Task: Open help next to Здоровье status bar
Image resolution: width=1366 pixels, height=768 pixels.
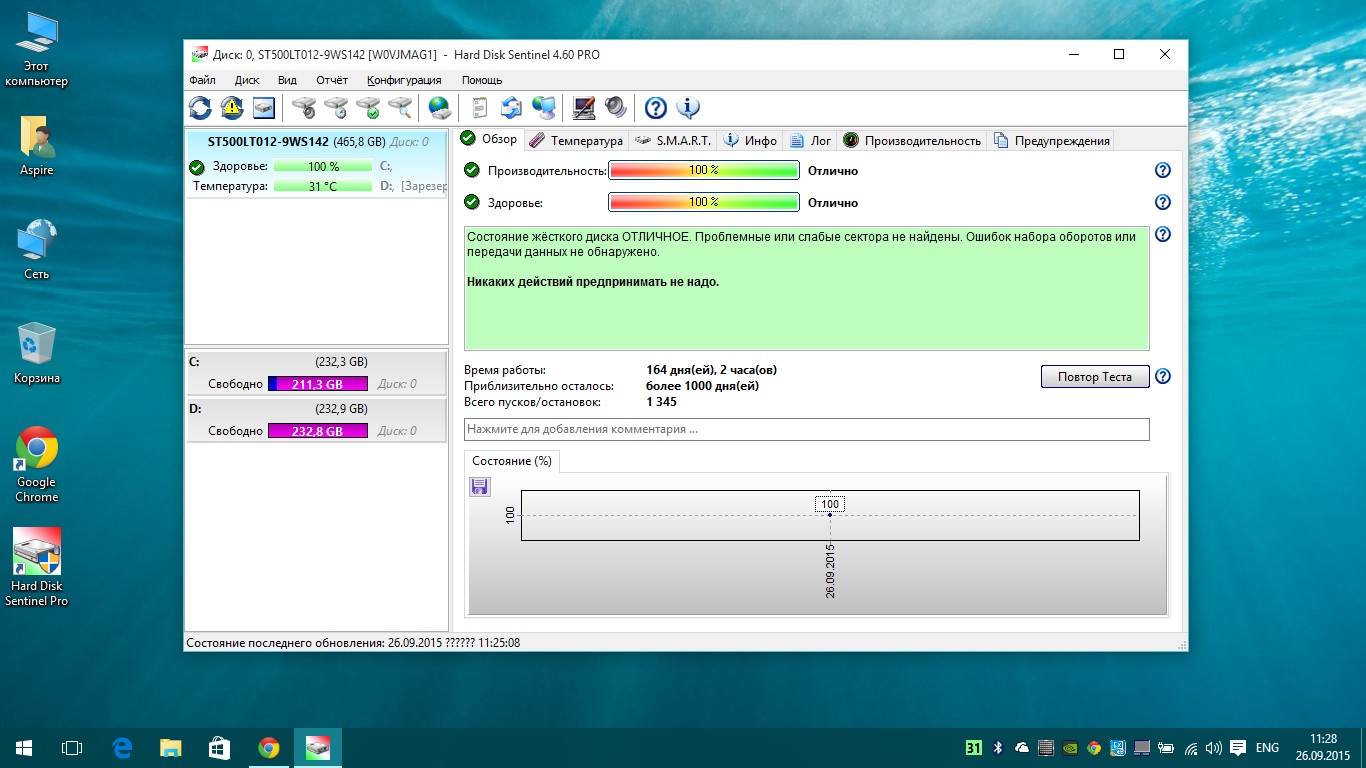Action: pos(1162,203)
